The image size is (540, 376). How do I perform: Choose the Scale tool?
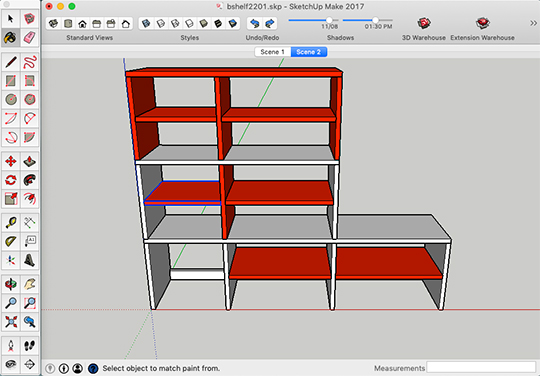(x=11, y=199)
